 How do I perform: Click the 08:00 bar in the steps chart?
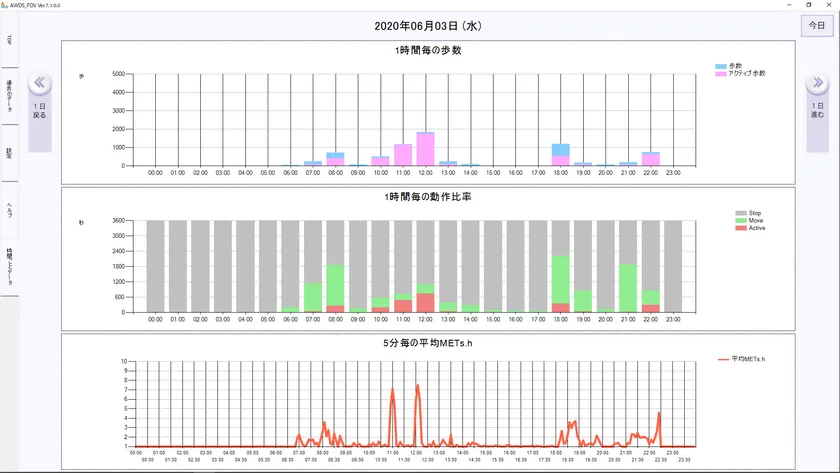(335, 159)
